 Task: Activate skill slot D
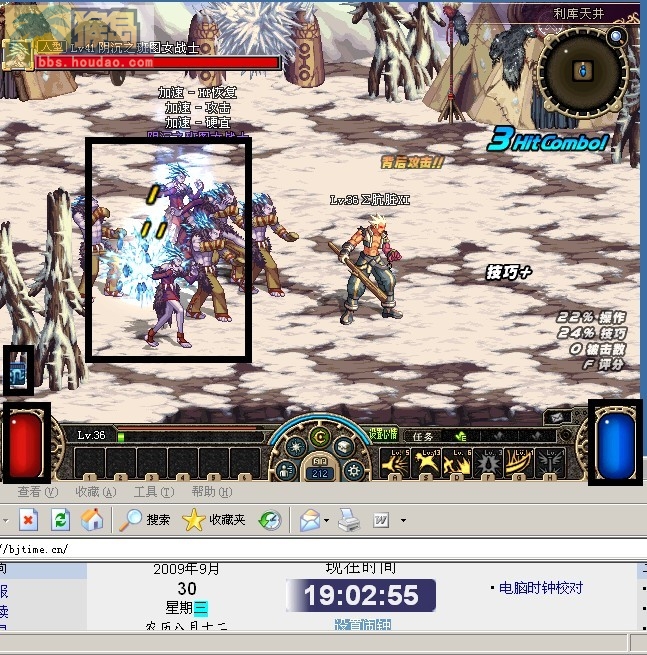coord(457,464)
